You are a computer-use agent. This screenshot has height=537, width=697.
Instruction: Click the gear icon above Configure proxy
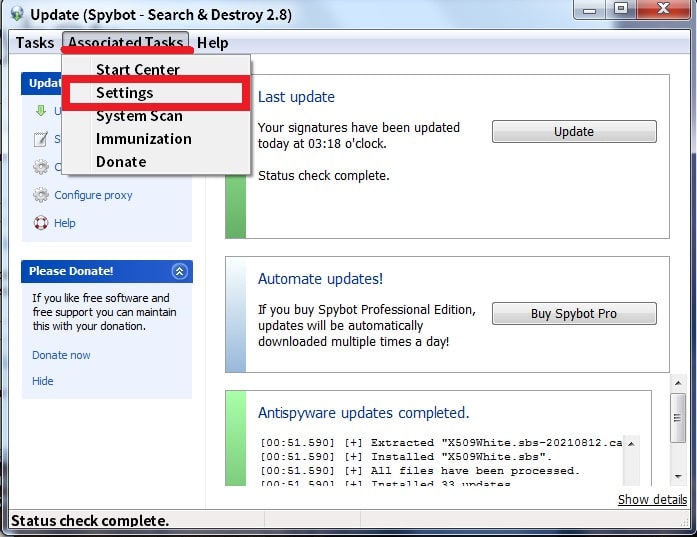click(41, 167)
